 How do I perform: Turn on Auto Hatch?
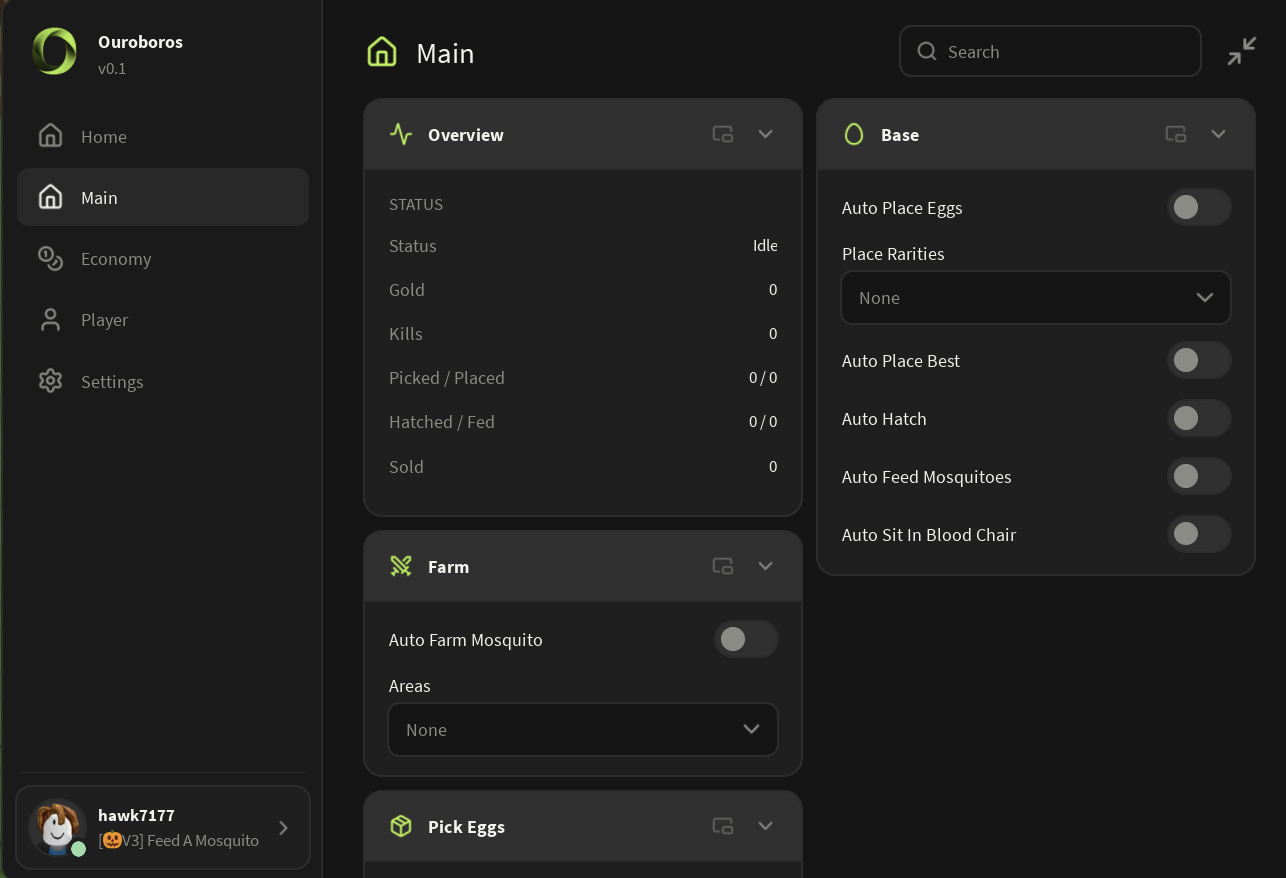pyautogui.click(x=1199, y=418)
